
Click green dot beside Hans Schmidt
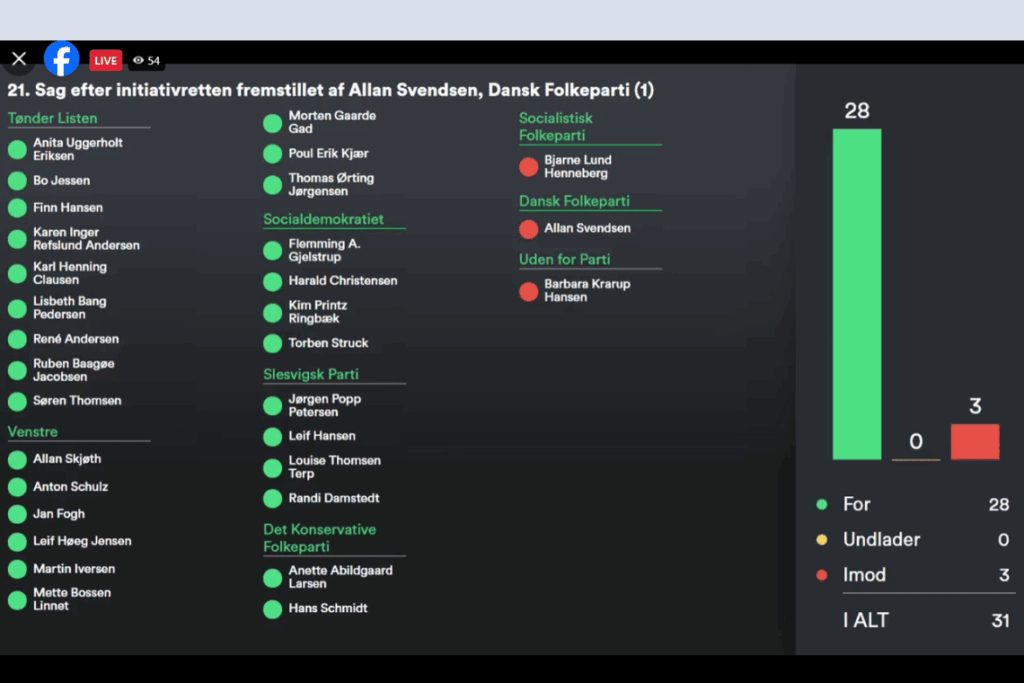tap(272, 609)
